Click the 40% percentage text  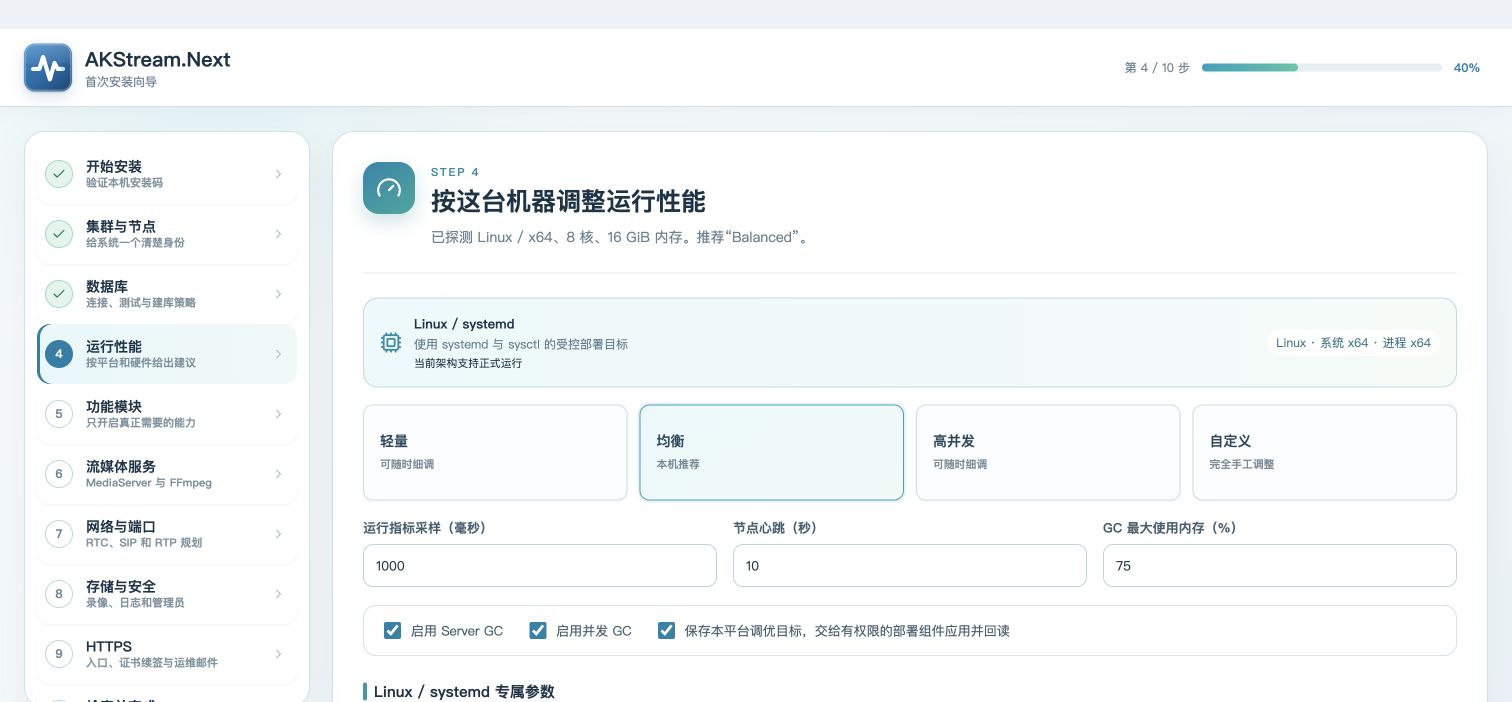click(1467, 68)
